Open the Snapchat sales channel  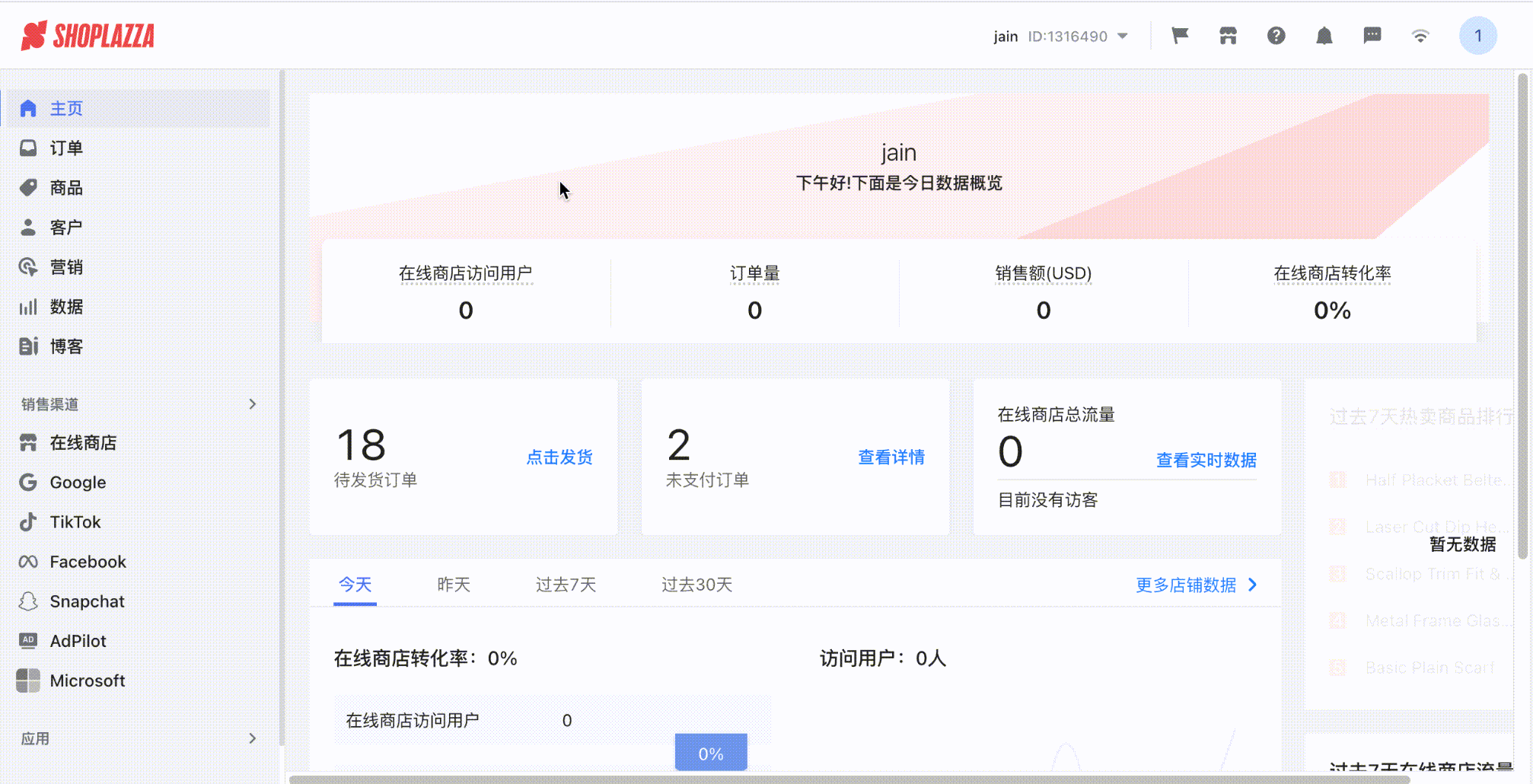pos(137,601)
